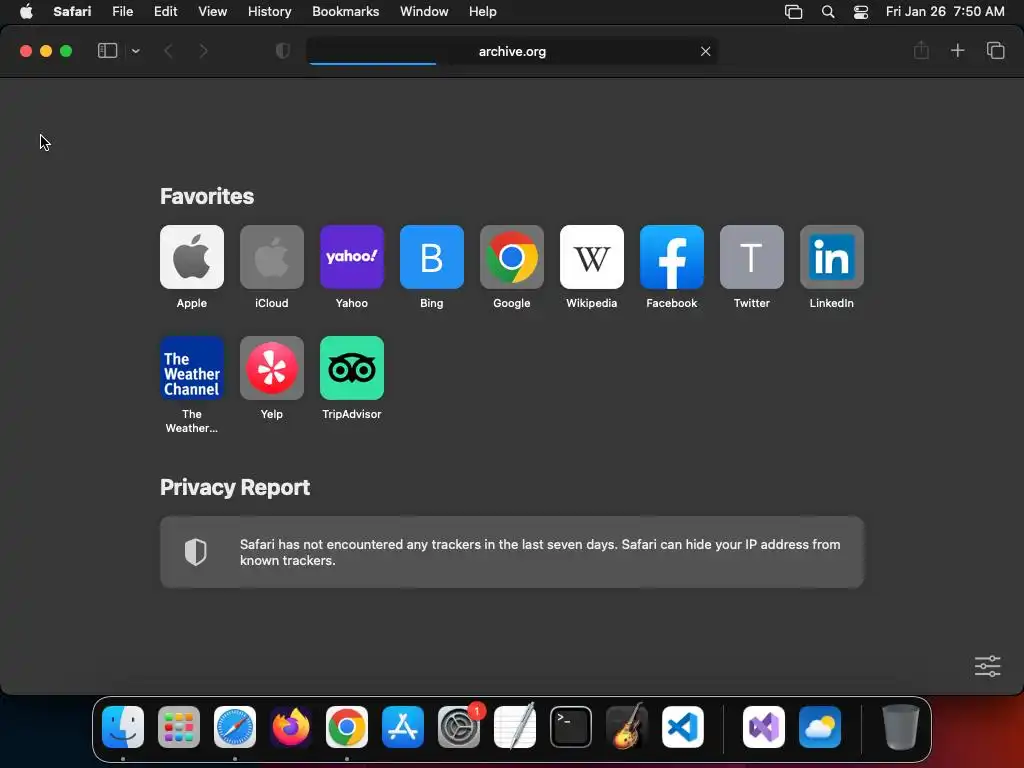Open the Apple menu
1024x768 pixels.
pos(26,12)
